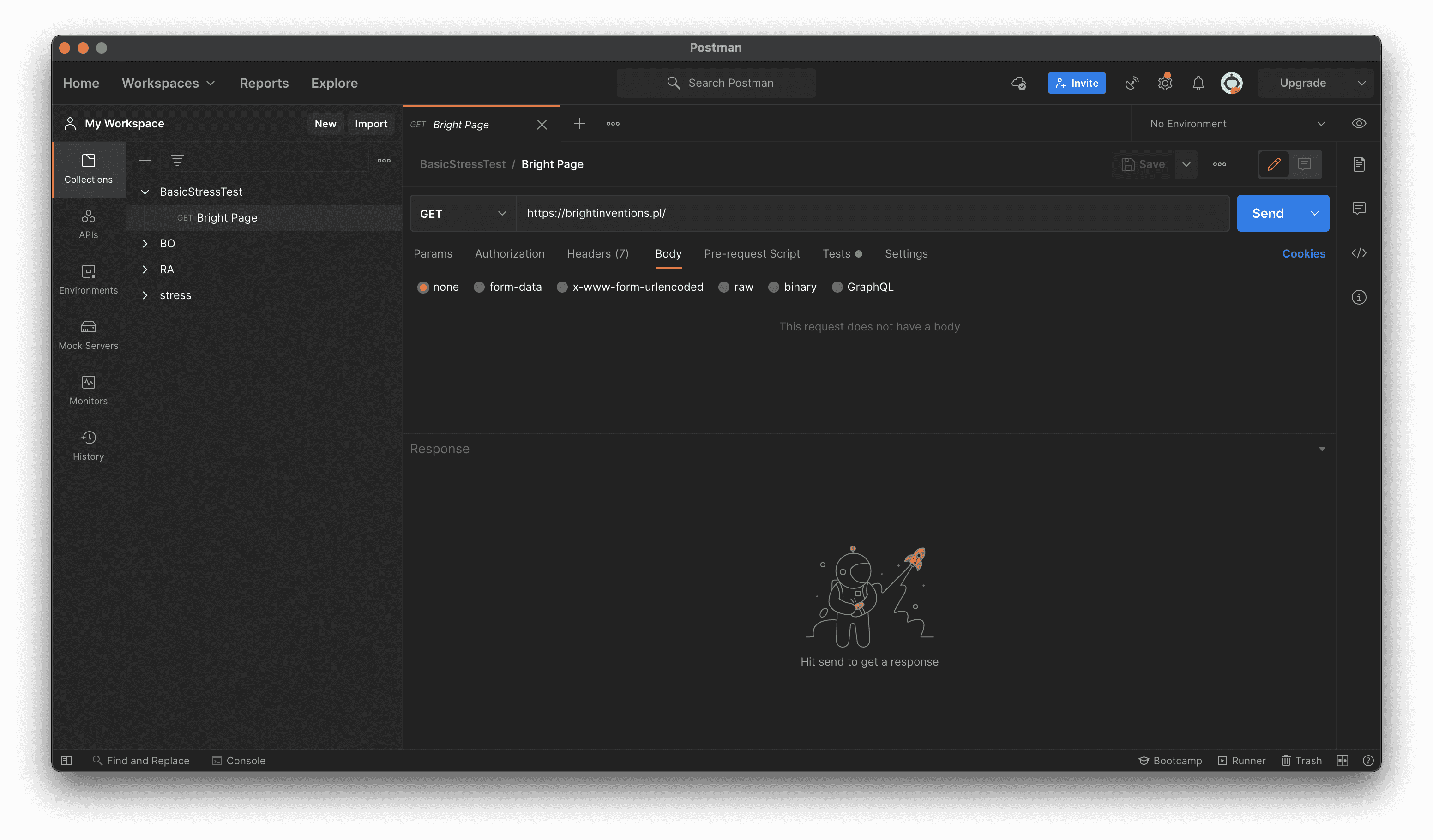Choose the GraphQL body radio button
1433x840 pixels.
837,287
